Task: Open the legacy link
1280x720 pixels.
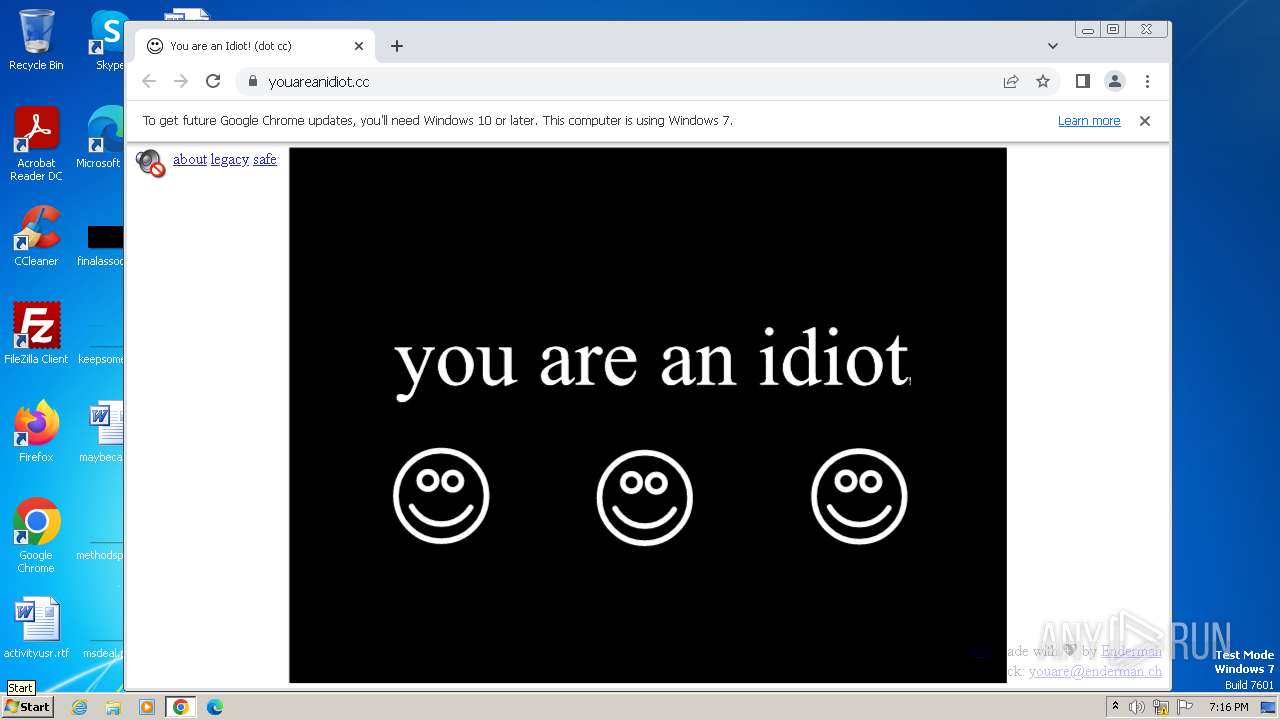Action: (x=229, y=159)
